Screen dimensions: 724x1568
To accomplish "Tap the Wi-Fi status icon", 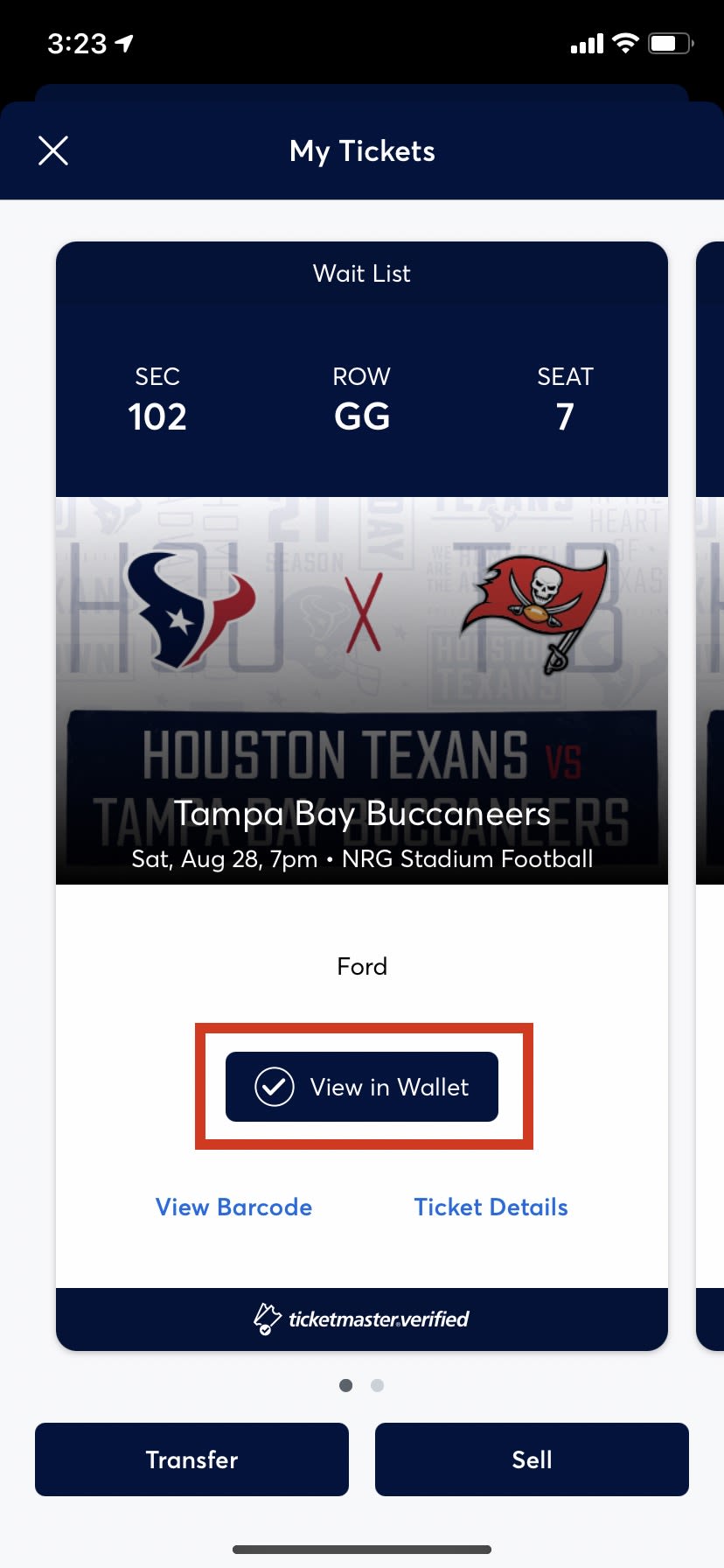I will pyautogui.click(x=625, y=43).
